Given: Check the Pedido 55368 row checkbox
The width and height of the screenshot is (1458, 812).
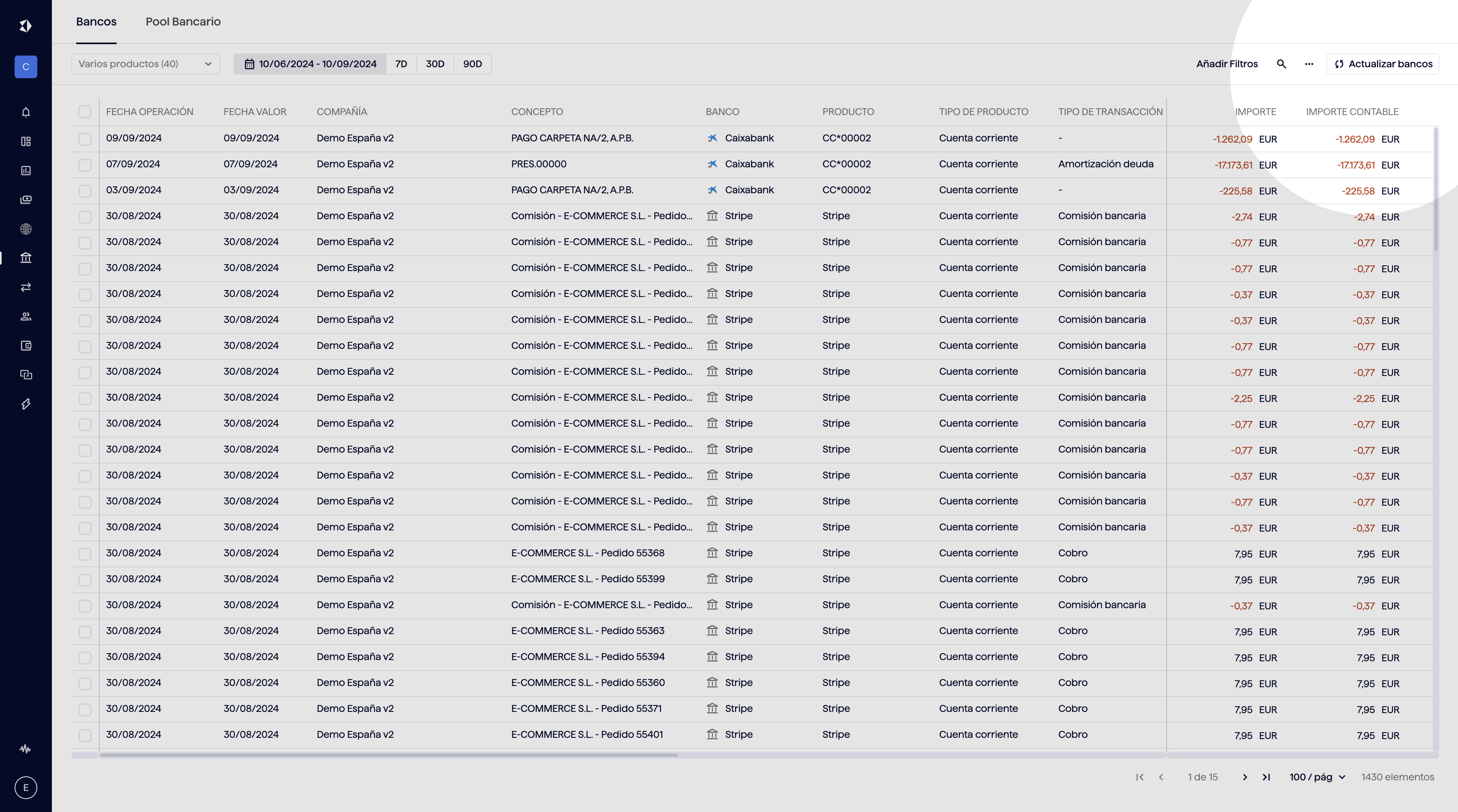Looking at the screenshot, I should 85,554.
